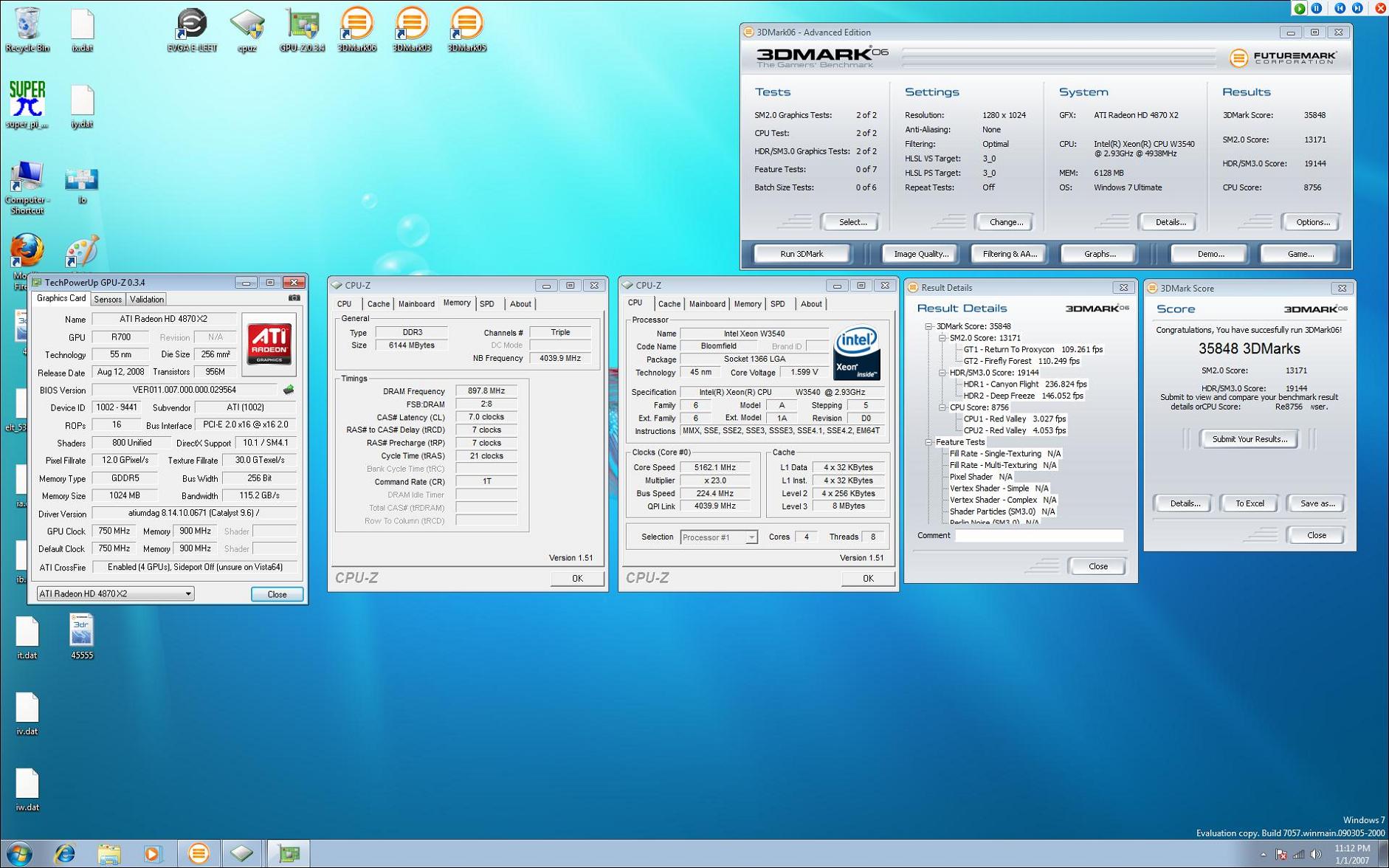Collapse the SM2.0 Score tree node
This screenshot has width=1389, height=868.
(942, 338)
